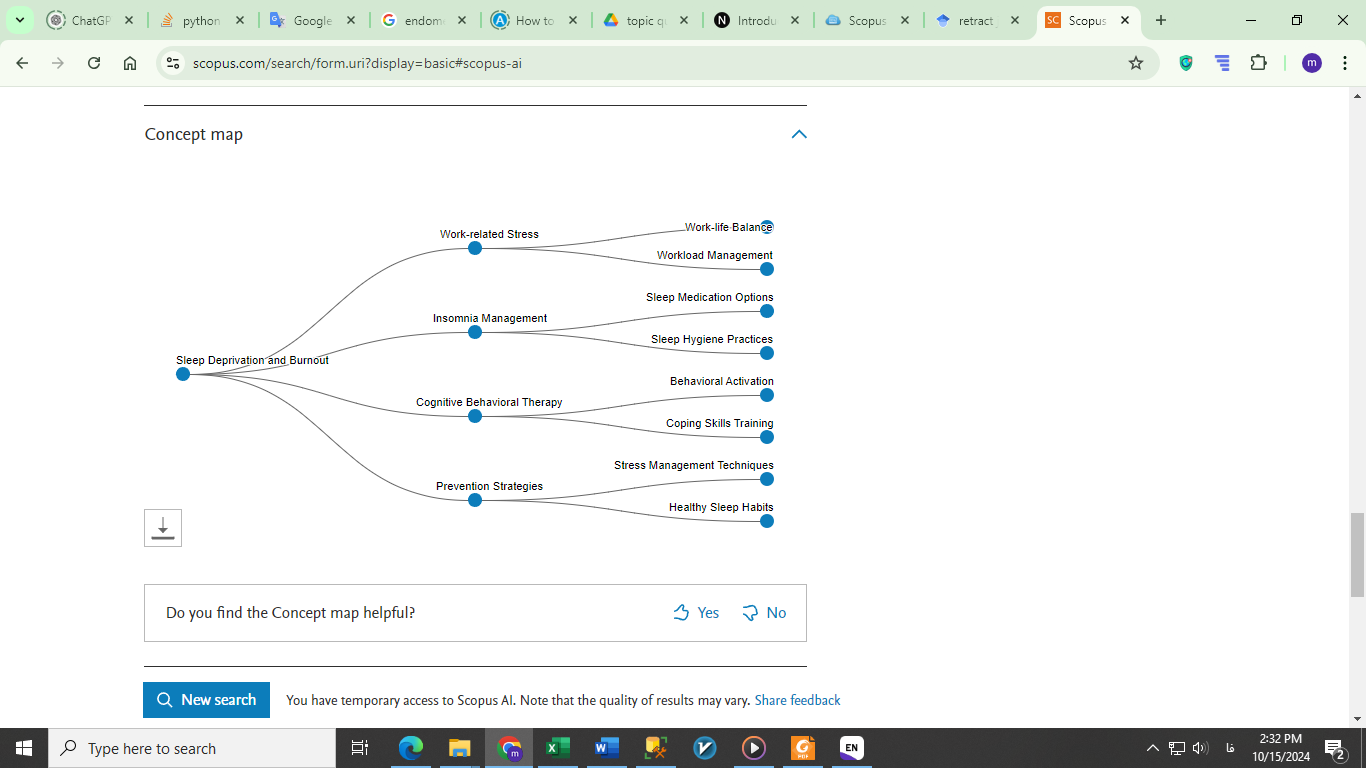Select the Stress Management Techniques node
The width and height of the screenshot is (1366, 768).
[767, 479]
